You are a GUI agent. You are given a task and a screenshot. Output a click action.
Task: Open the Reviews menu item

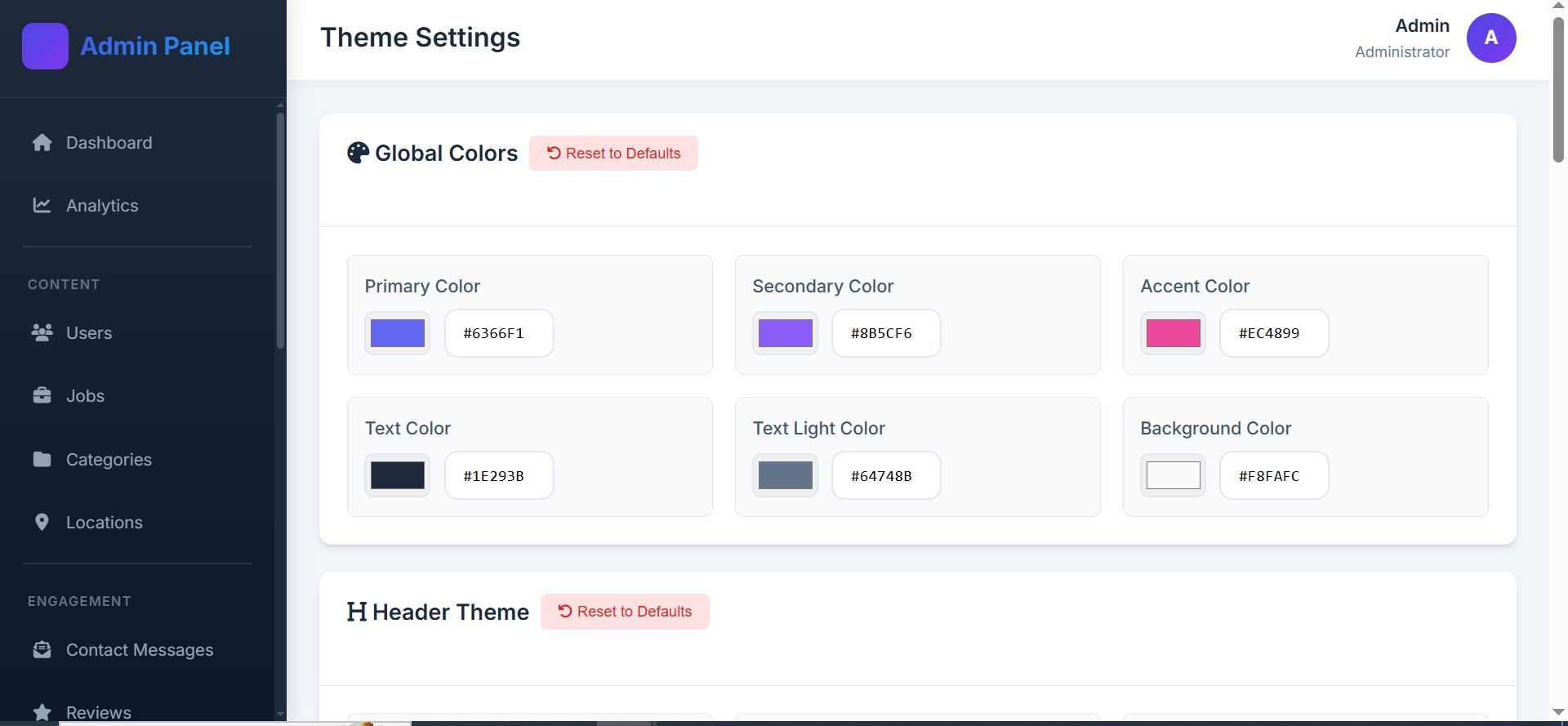click(98, 711)
